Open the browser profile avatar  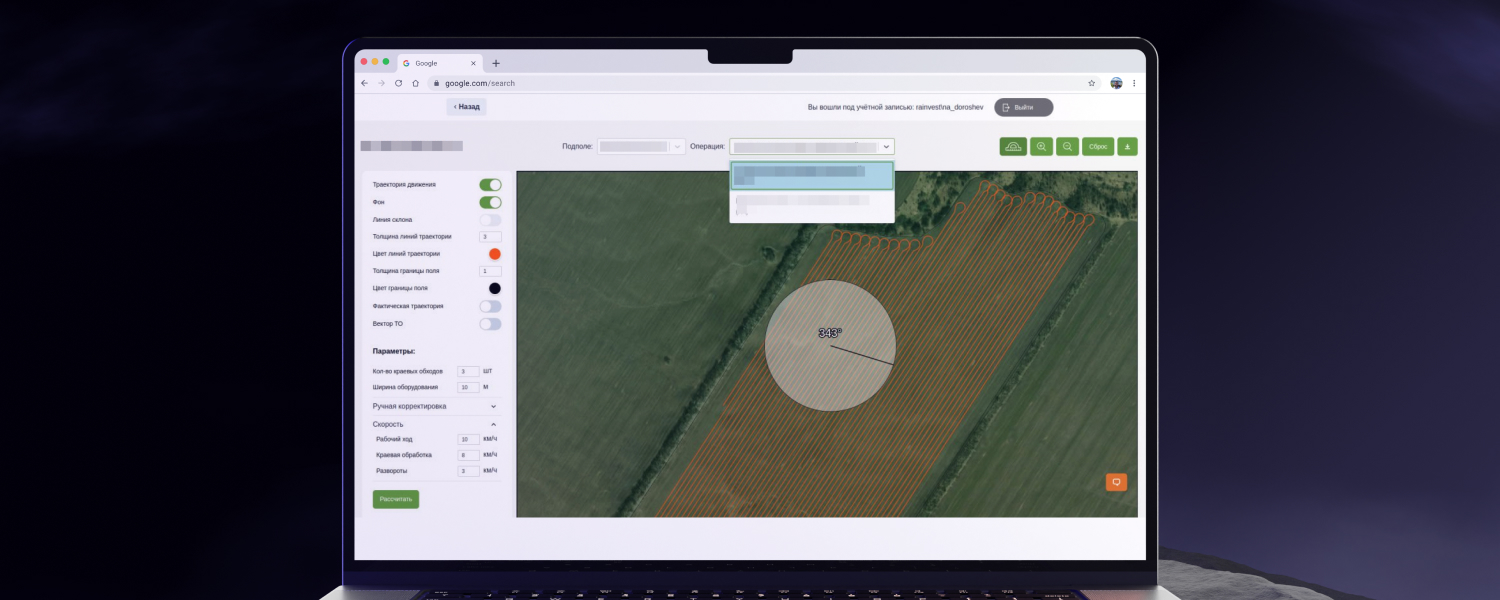1116,83
